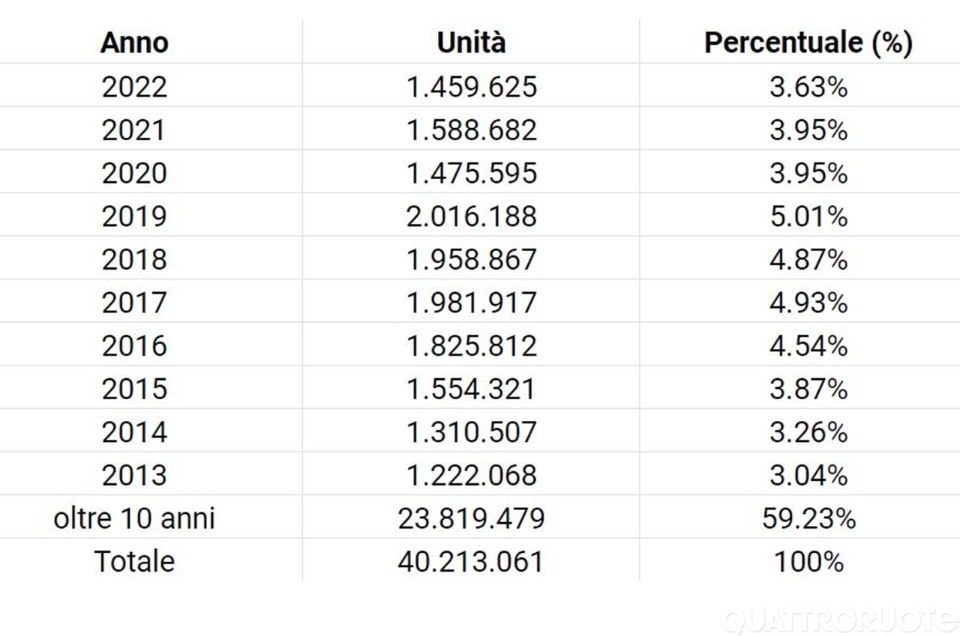Image resolution: width=960 pixels, height=636 pixels.
Task: Select the 2021 year cell
Action: pyautogui.click(x=135, y=130)
